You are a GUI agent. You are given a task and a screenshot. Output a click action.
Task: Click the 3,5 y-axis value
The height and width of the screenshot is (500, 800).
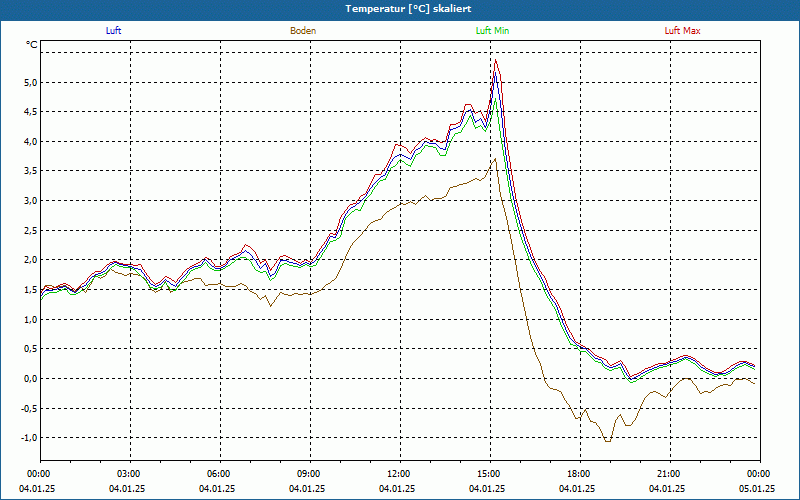31,171
